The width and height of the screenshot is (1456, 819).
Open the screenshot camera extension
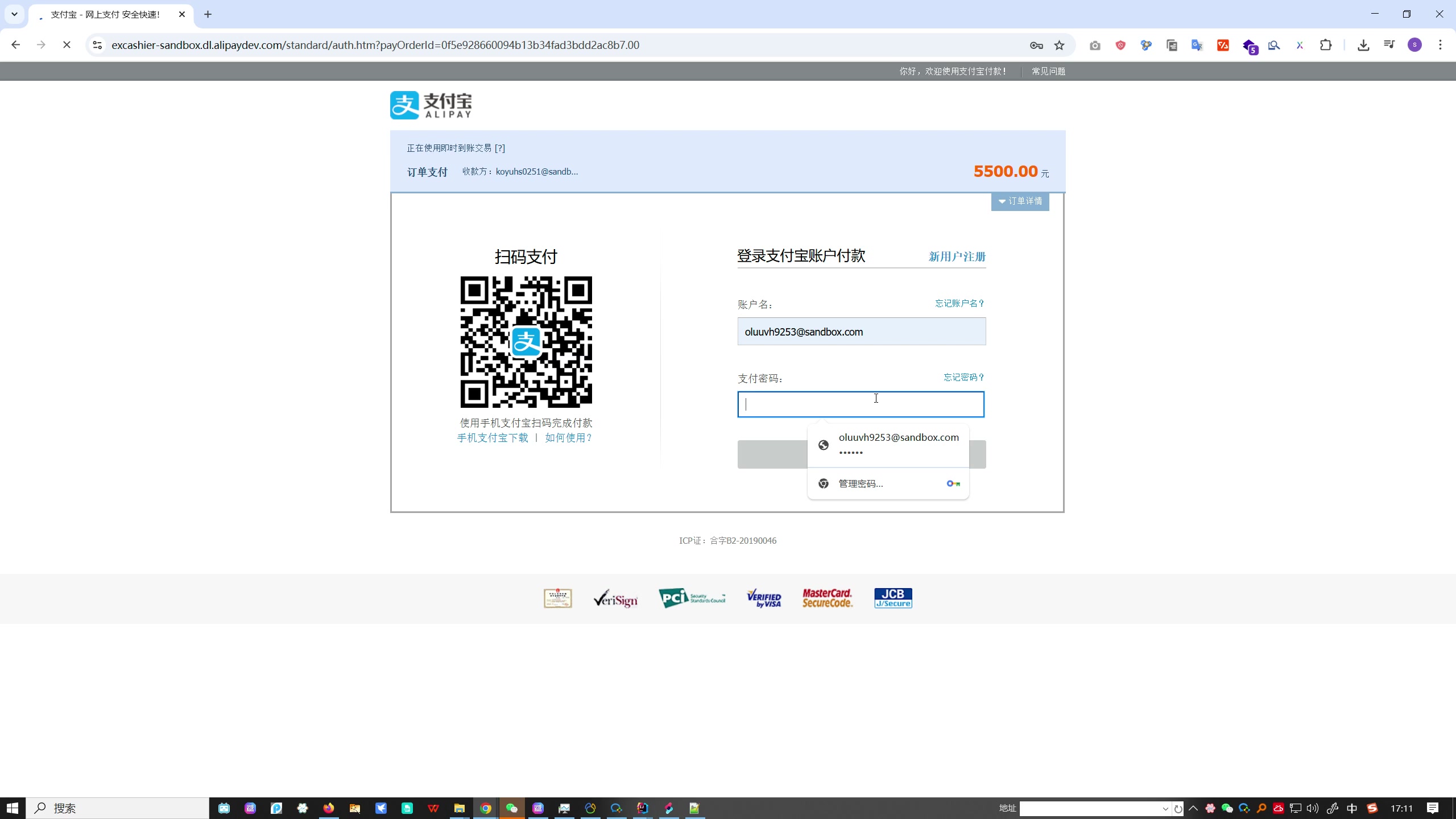1095,45
